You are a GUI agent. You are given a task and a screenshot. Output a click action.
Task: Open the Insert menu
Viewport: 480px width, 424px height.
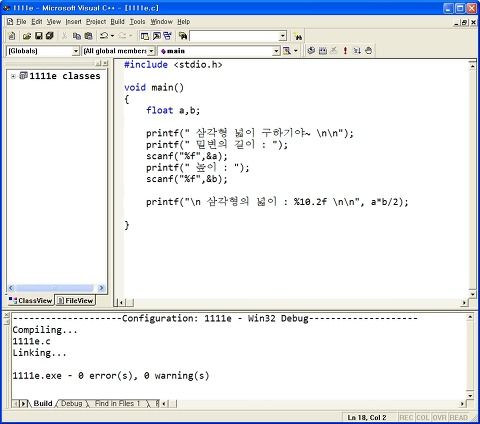point(73,22)
